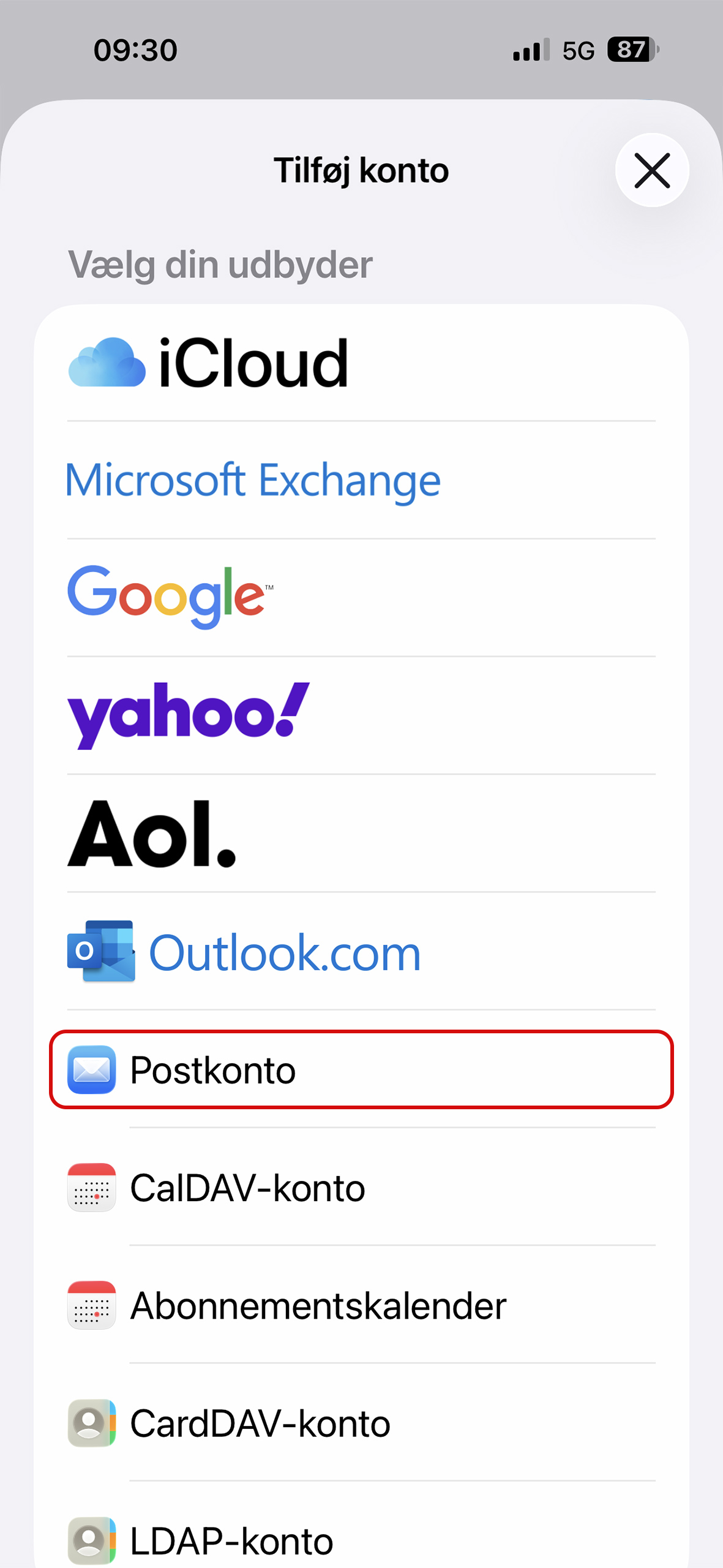Tap the Postkonto label text
The height and width of the screenshot is (1568, 723).
(213, 1070)
